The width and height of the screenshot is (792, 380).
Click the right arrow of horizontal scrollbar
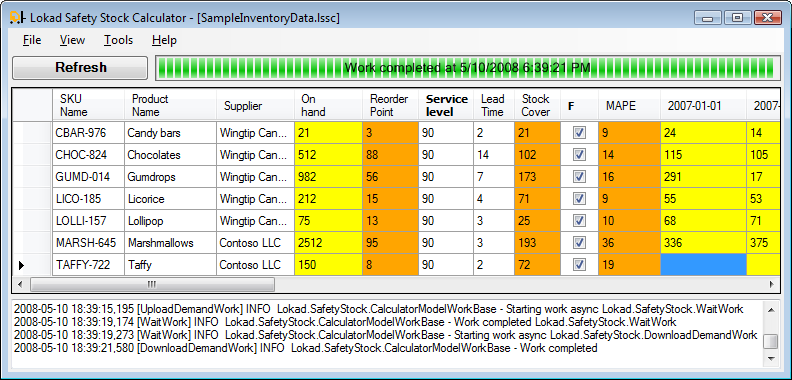(772, 284)
